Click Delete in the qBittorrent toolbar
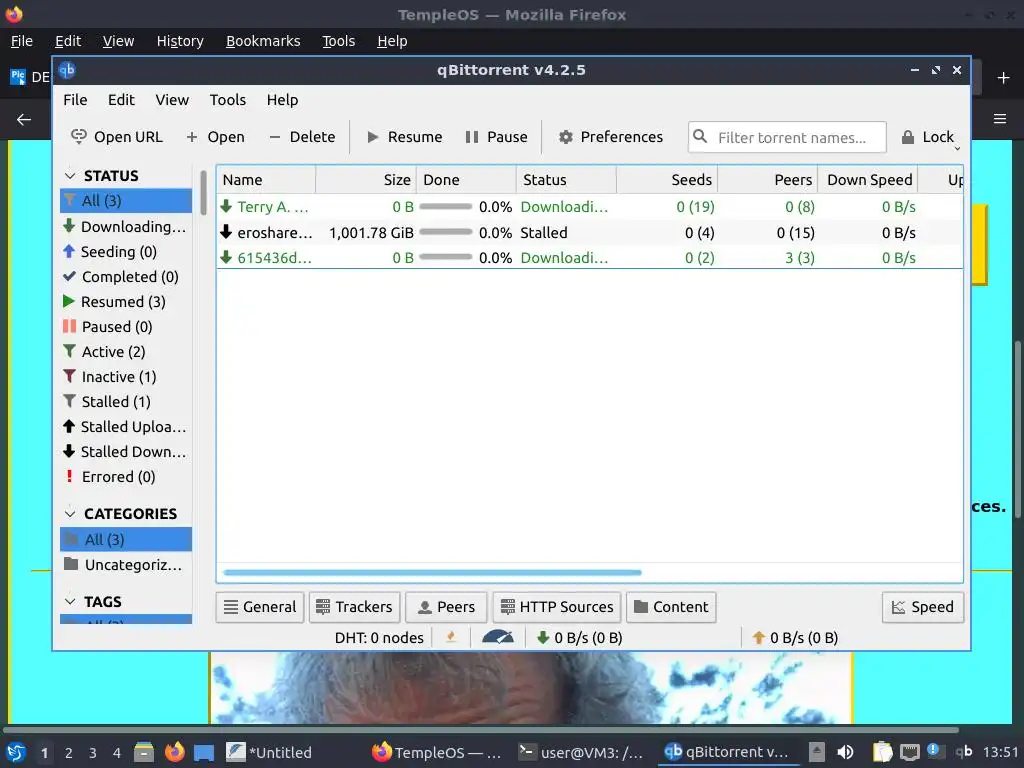This screenshot has height=768, width=1024. [302, 137]
